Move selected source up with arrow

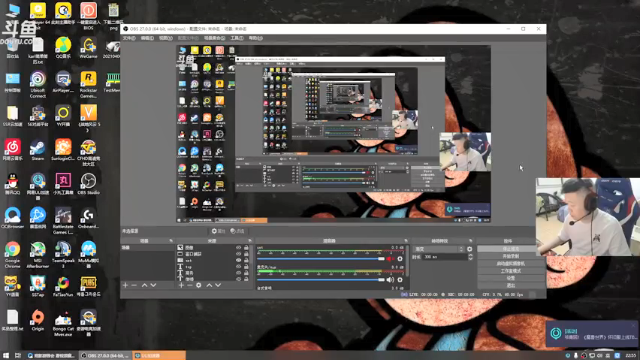coord(209,285)
